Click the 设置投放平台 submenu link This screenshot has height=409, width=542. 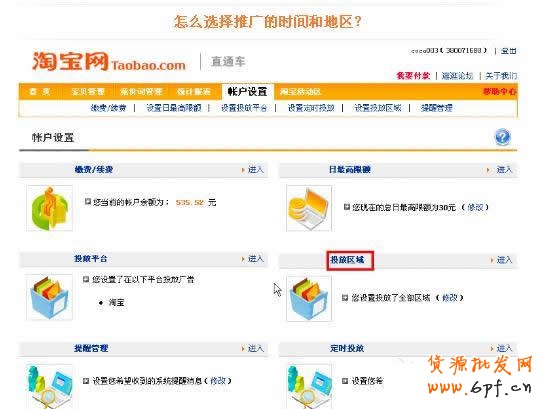[x=244, y=108]
